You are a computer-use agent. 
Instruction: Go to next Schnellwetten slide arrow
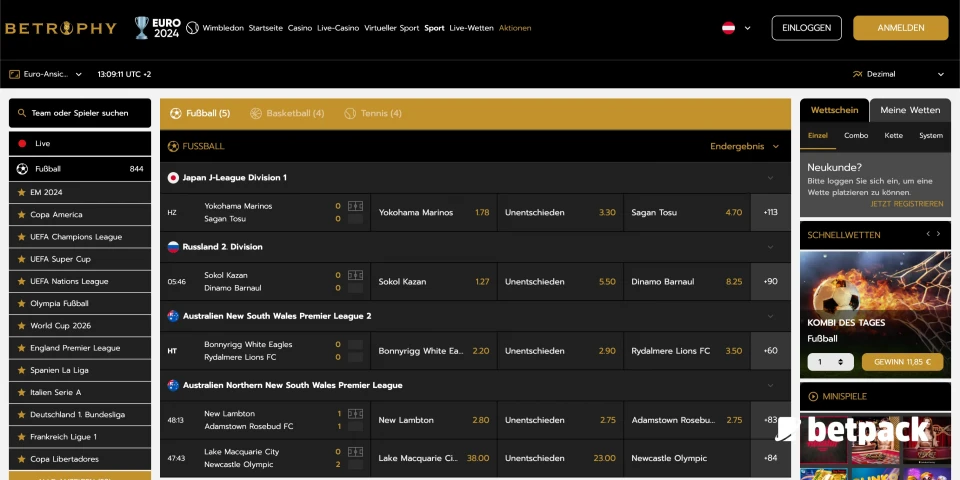pos(939,234)
